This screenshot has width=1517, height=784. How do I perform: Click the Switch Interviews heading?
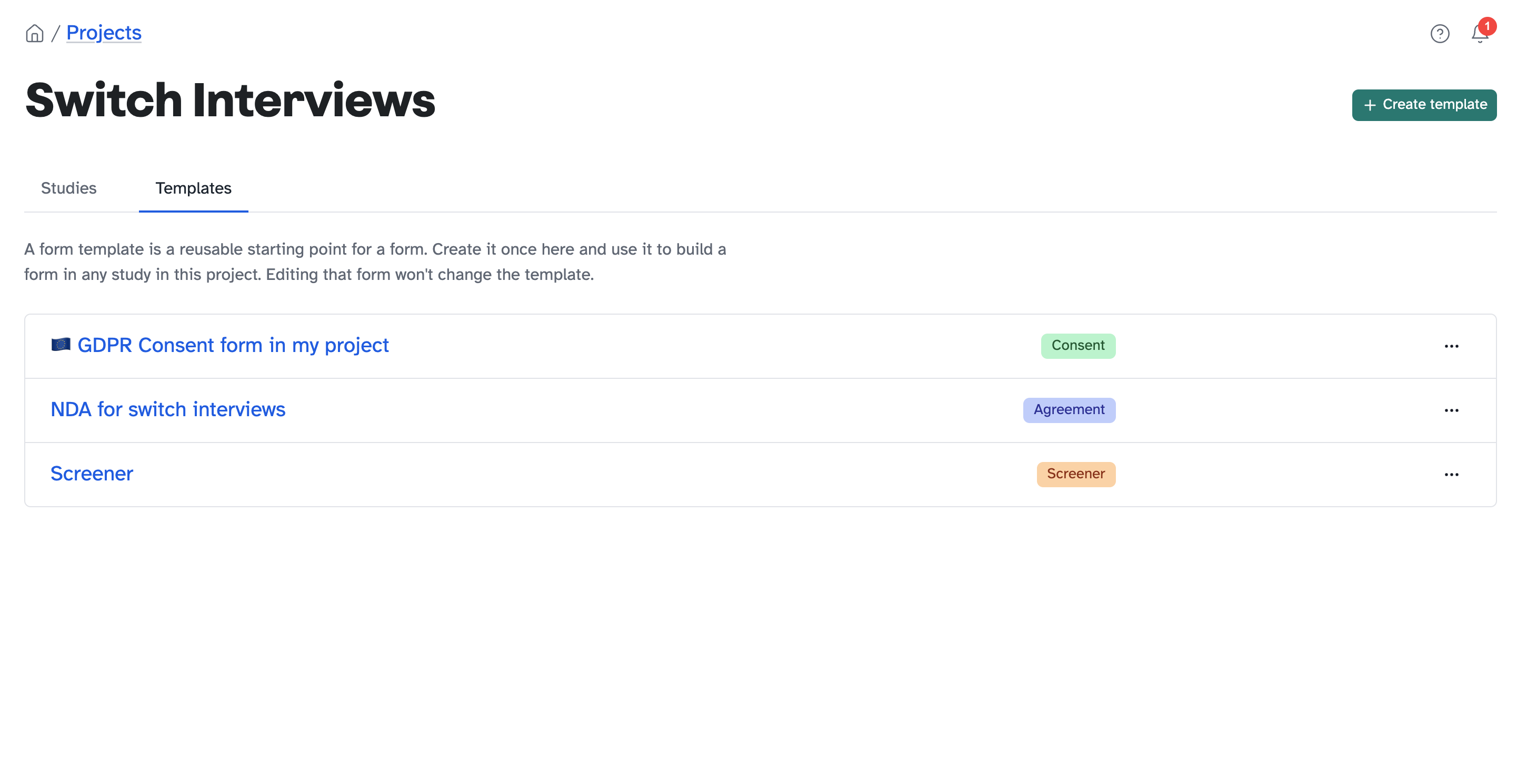pyautogui.click(x=230, y=100)
